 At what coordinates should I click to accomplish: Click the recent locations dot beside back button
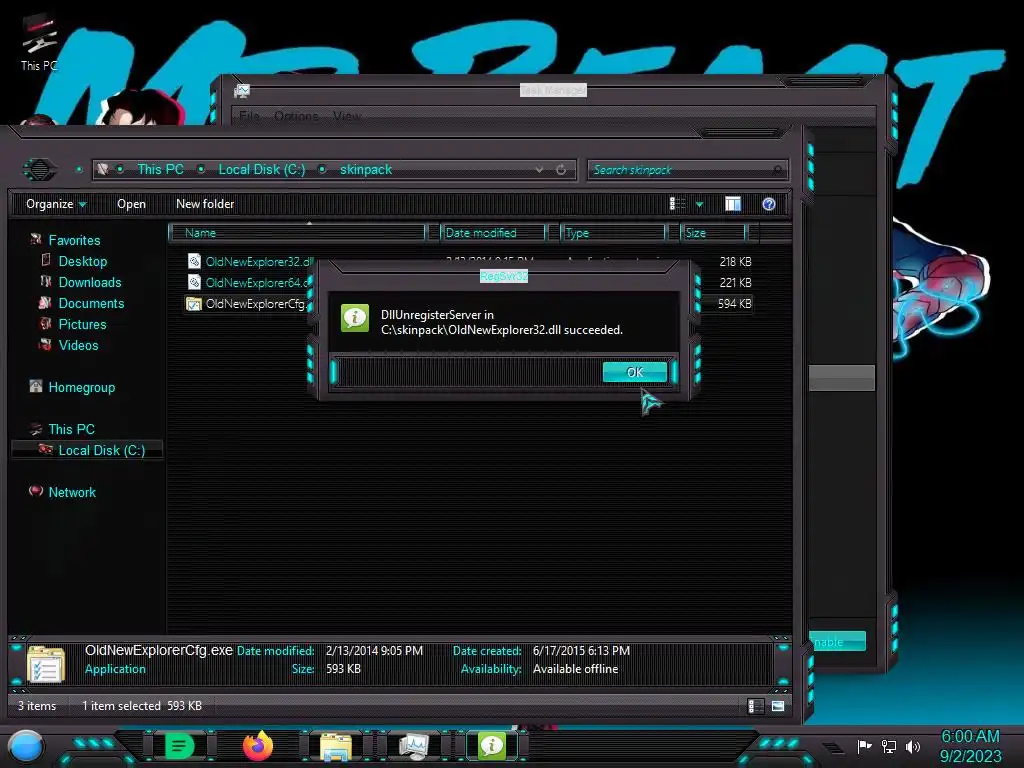(79, 169)
